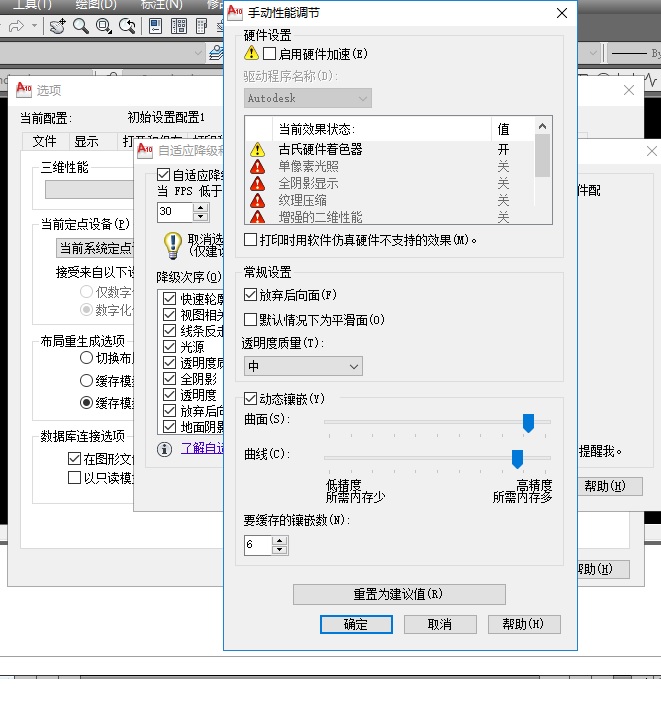Check 以只读模式 option in 选项 dialog
The width and height of the screenshot is (661, 725).
[74, 477]
